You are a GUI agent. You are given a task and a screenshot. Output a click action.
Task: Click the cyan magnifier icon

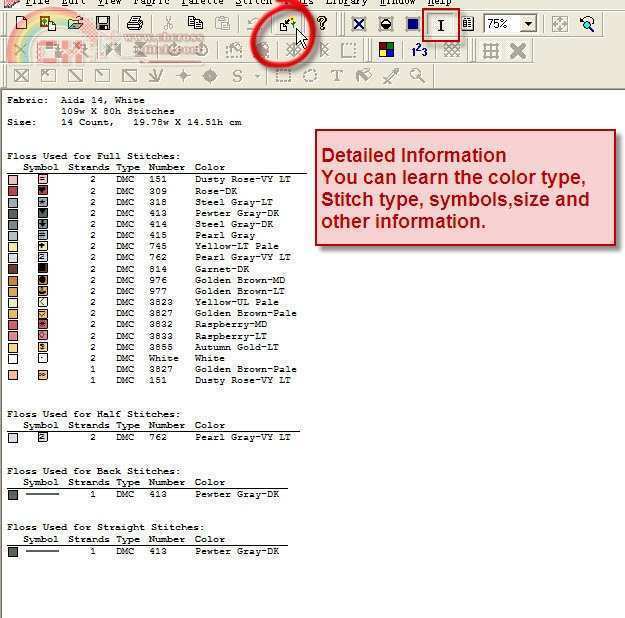coord(588,25)
